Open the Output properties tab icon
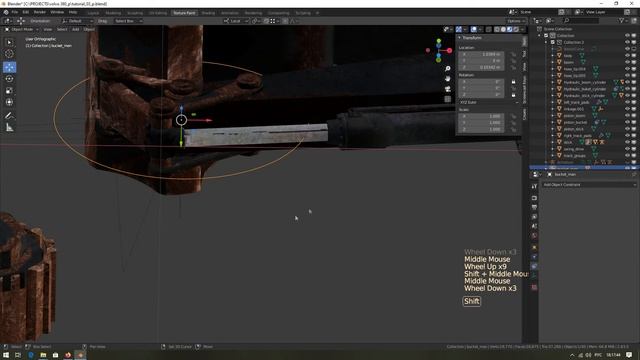The width and height of the screenshot is (640, 360). pos(534,207)
